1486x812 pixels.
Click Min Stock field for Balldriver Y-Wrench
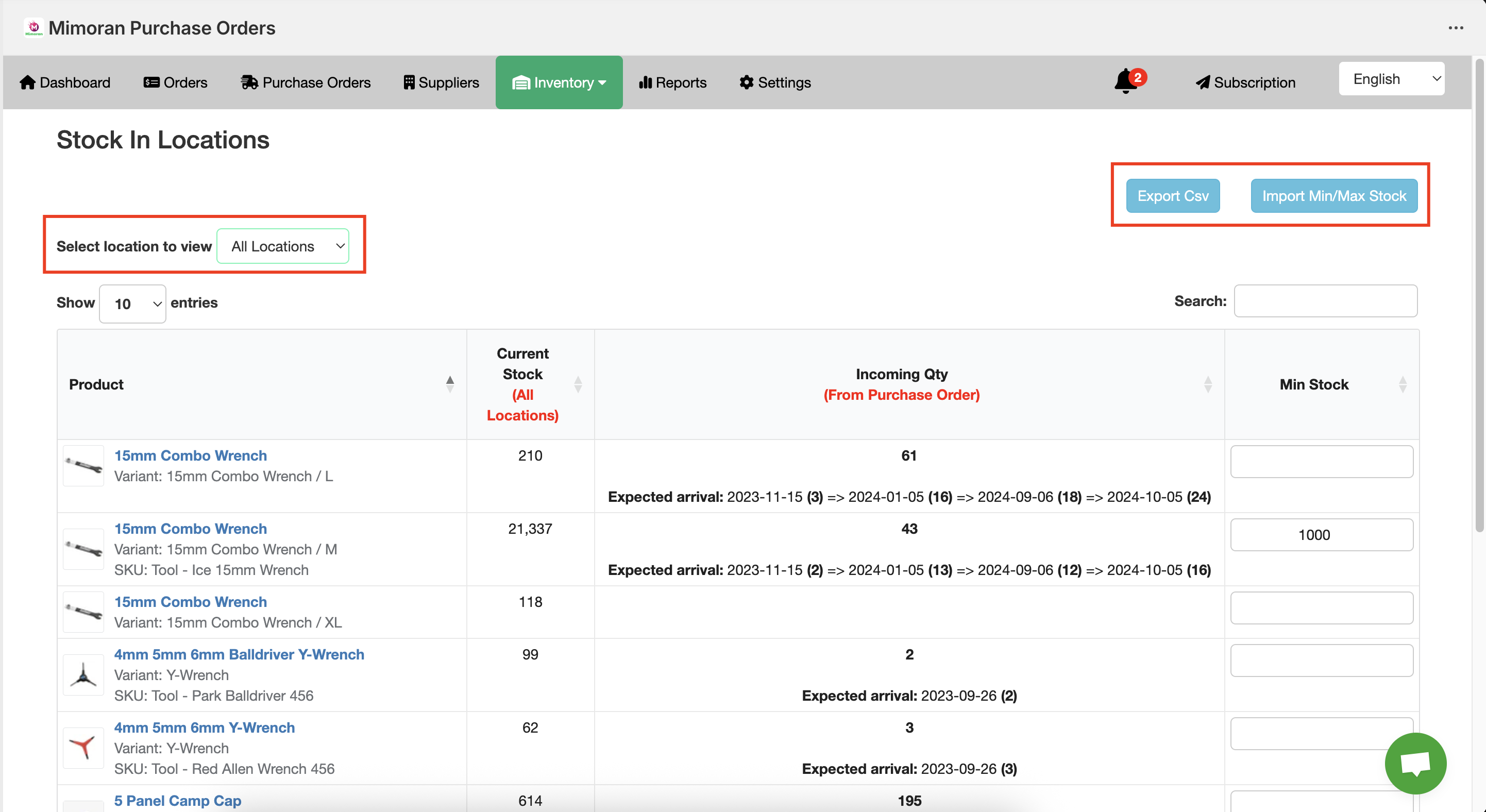[1322, 661]
